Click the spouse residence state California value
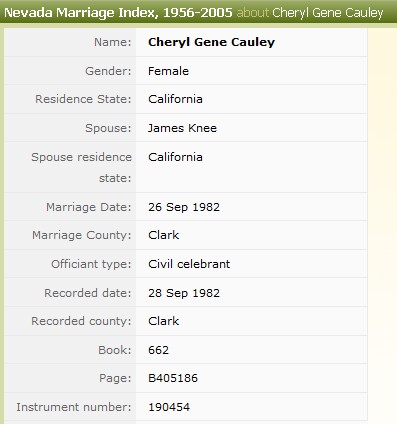 coord(175,157)
